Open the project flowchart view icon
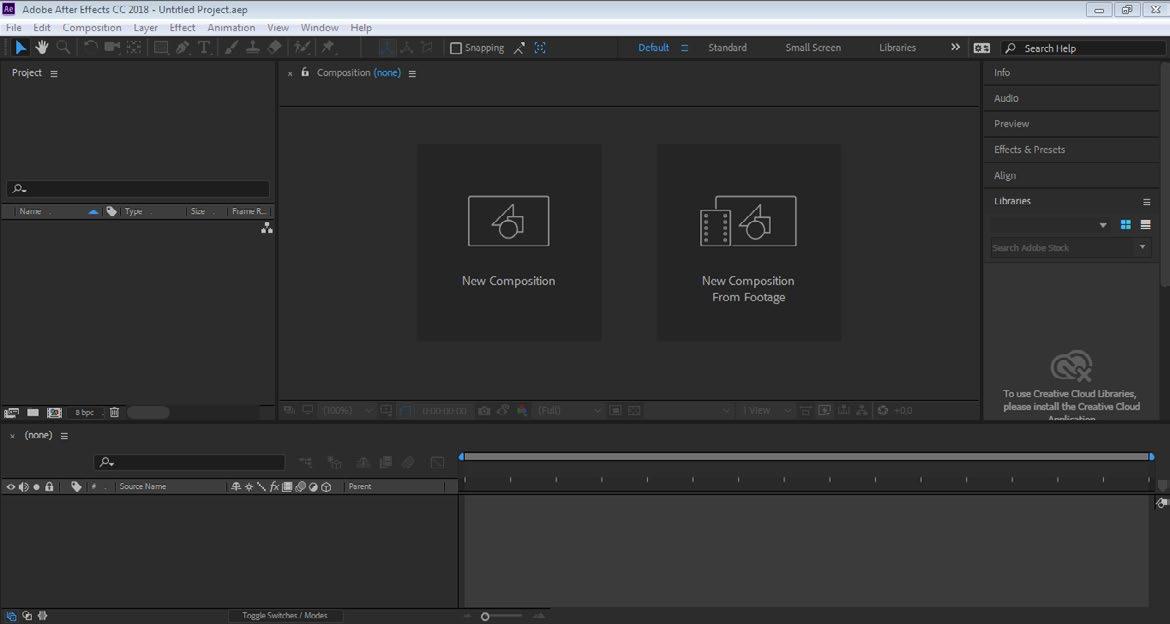The width and height of the screenshot is (1170, 624). point(266,228)
